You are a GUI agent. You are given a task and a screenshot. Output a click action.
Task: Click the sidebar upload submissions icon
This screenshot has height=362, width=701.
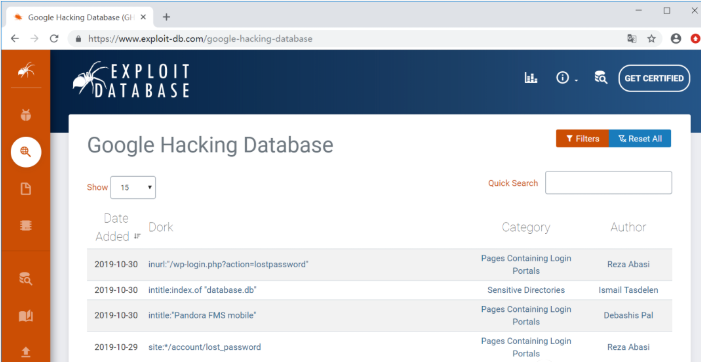point(26,352)
